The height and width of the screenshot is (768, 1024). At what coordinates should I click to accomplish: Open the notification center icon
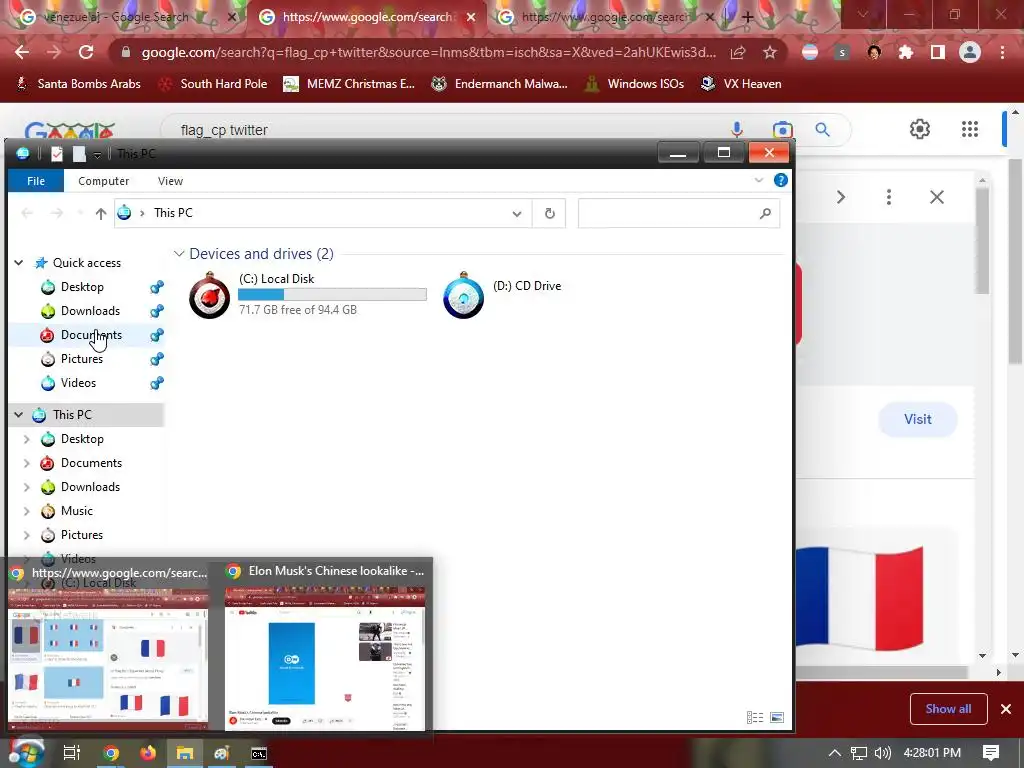(991, 752)
